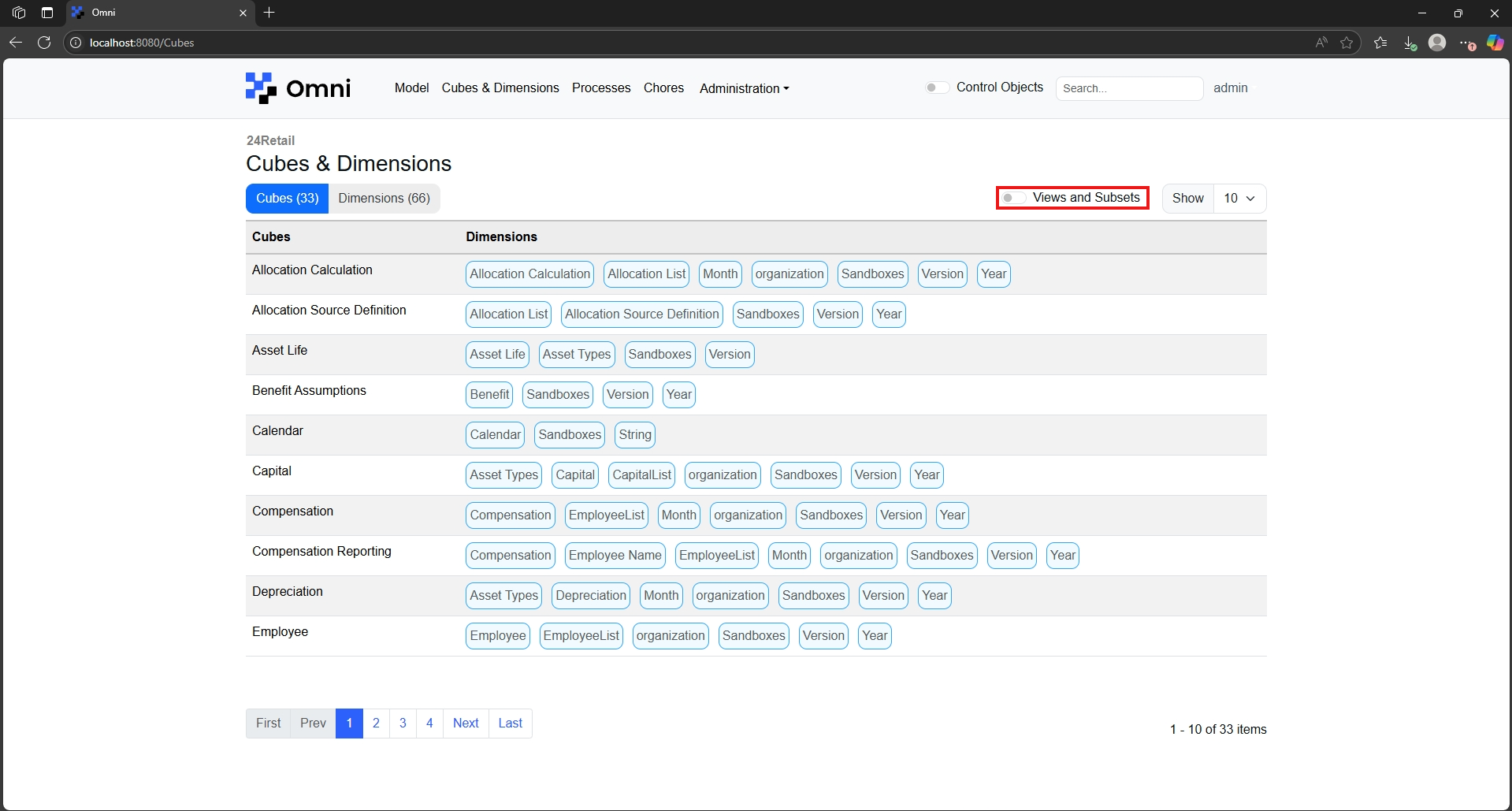Screen dimensions: 1512x811
Task: Open the browser downloads icon
Action: click(1410, 43)
